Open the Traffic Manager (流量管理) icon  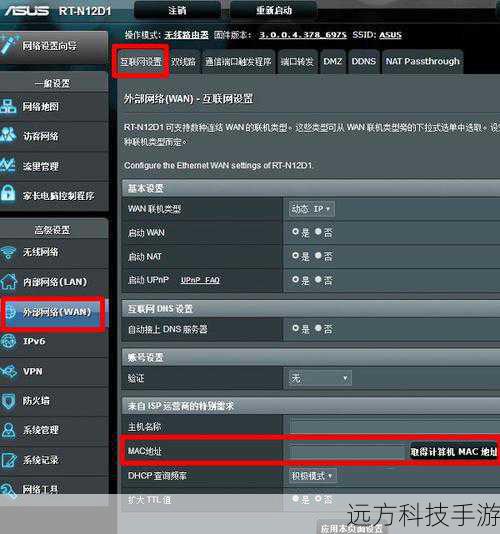pos(7,165)
